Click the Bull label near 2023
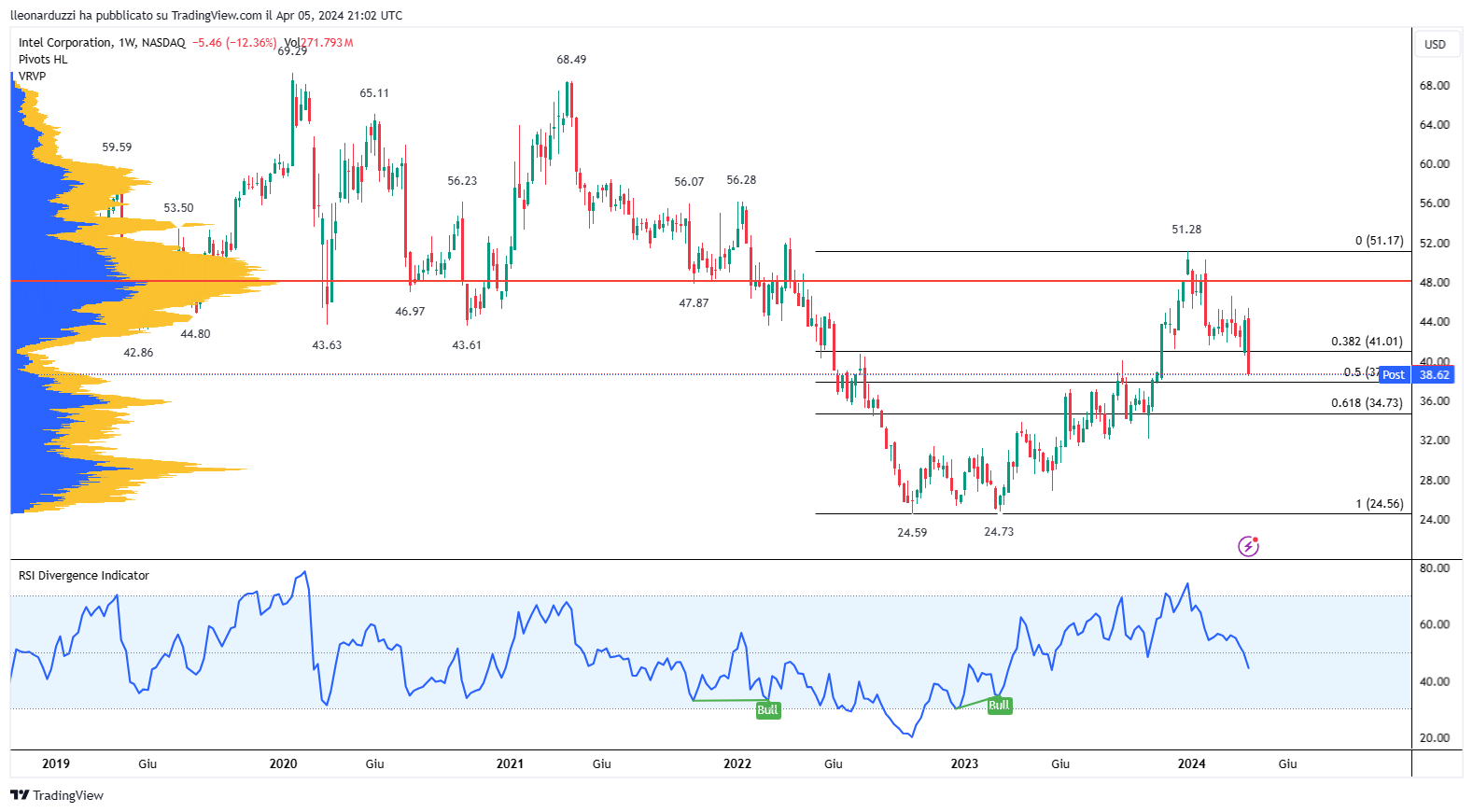 point(999,706)
